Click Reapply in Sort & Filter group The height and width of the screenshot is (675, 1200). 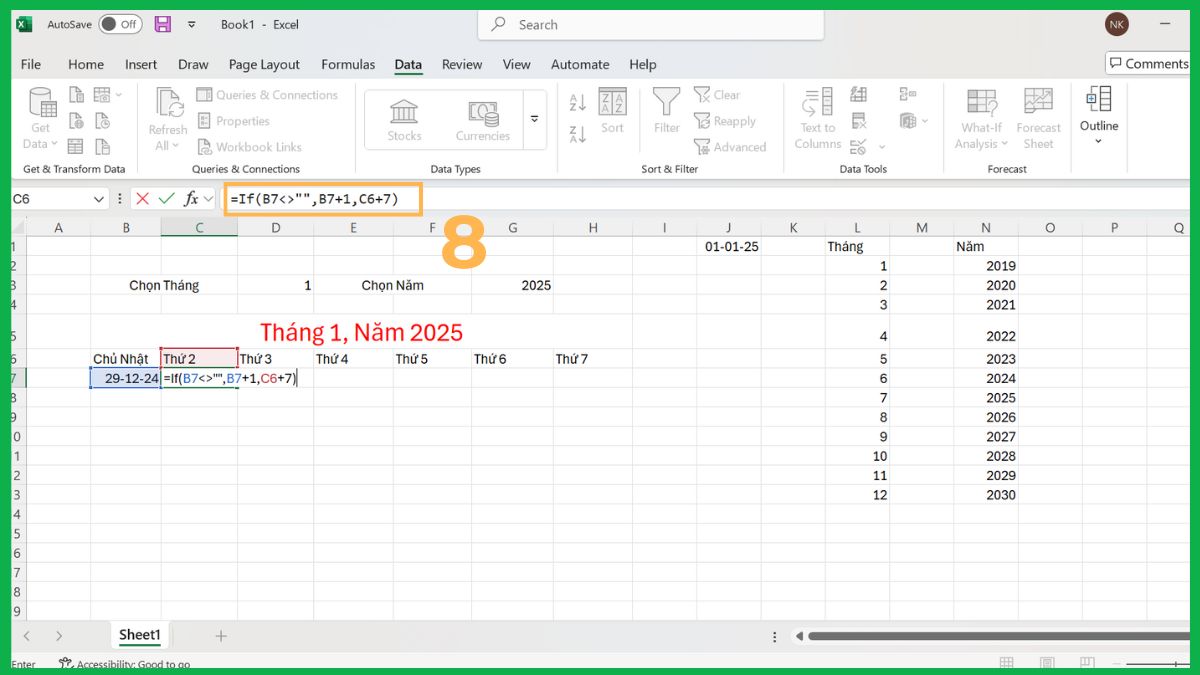point(728,120)
